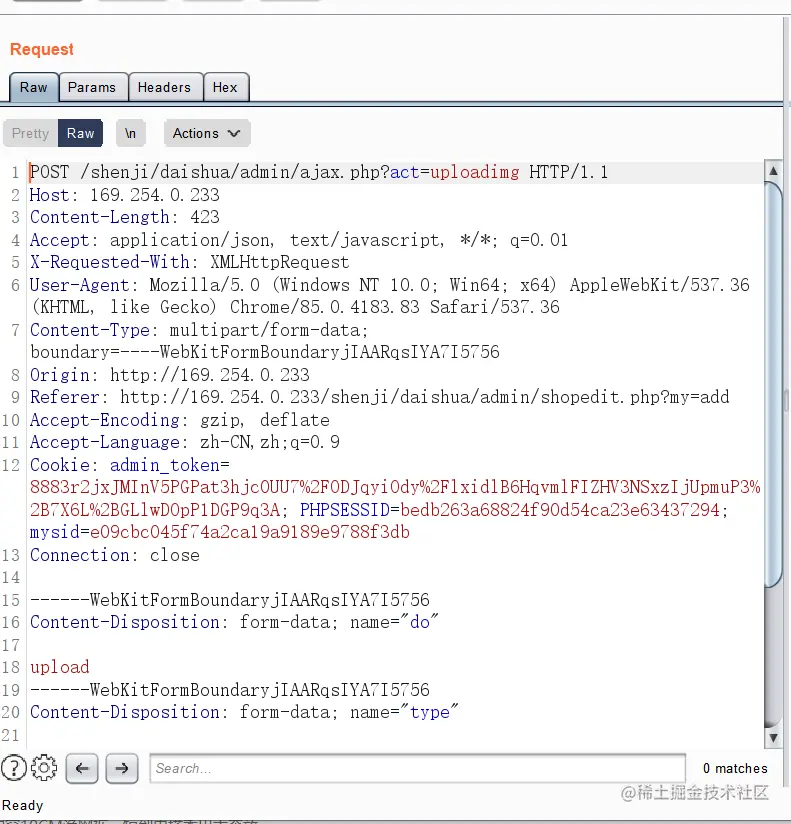Focus the Search input field
The image size is (791, 824).
(x=418, y=768)
